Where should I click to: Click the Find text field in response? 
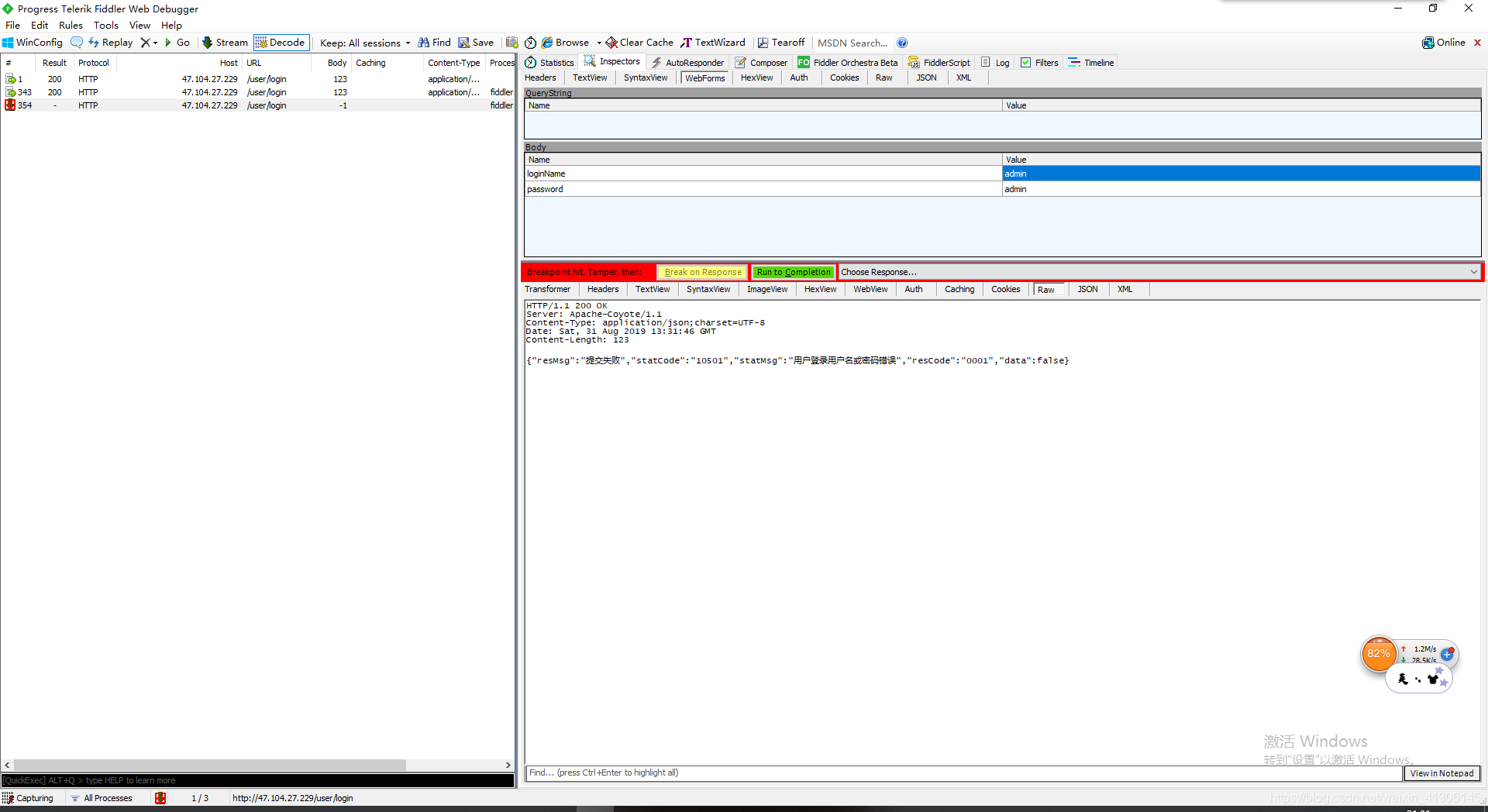tap(963, 773)
